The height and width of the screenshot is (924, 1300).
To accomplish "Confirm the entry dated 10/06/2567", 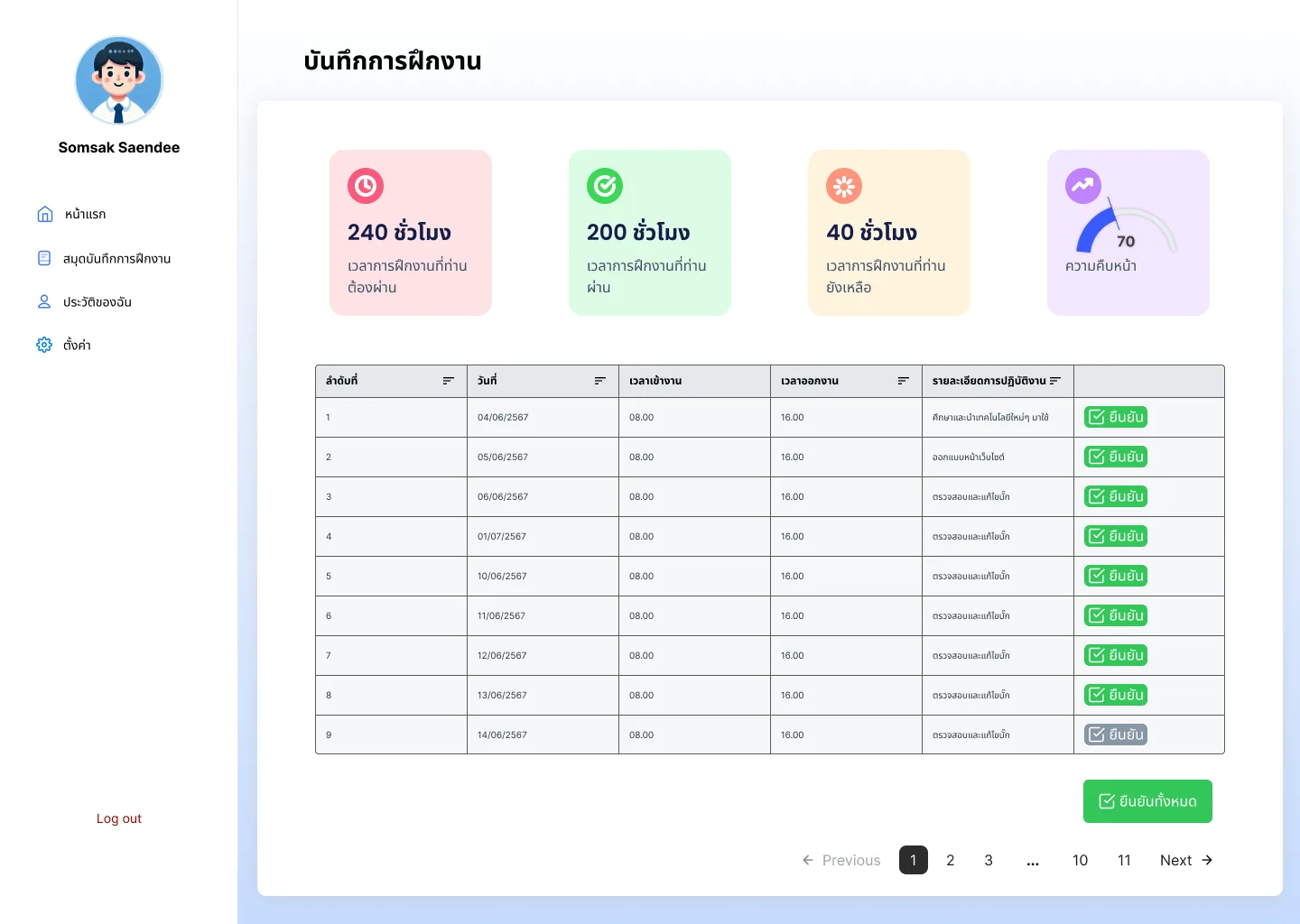I will coord(1116,576).
